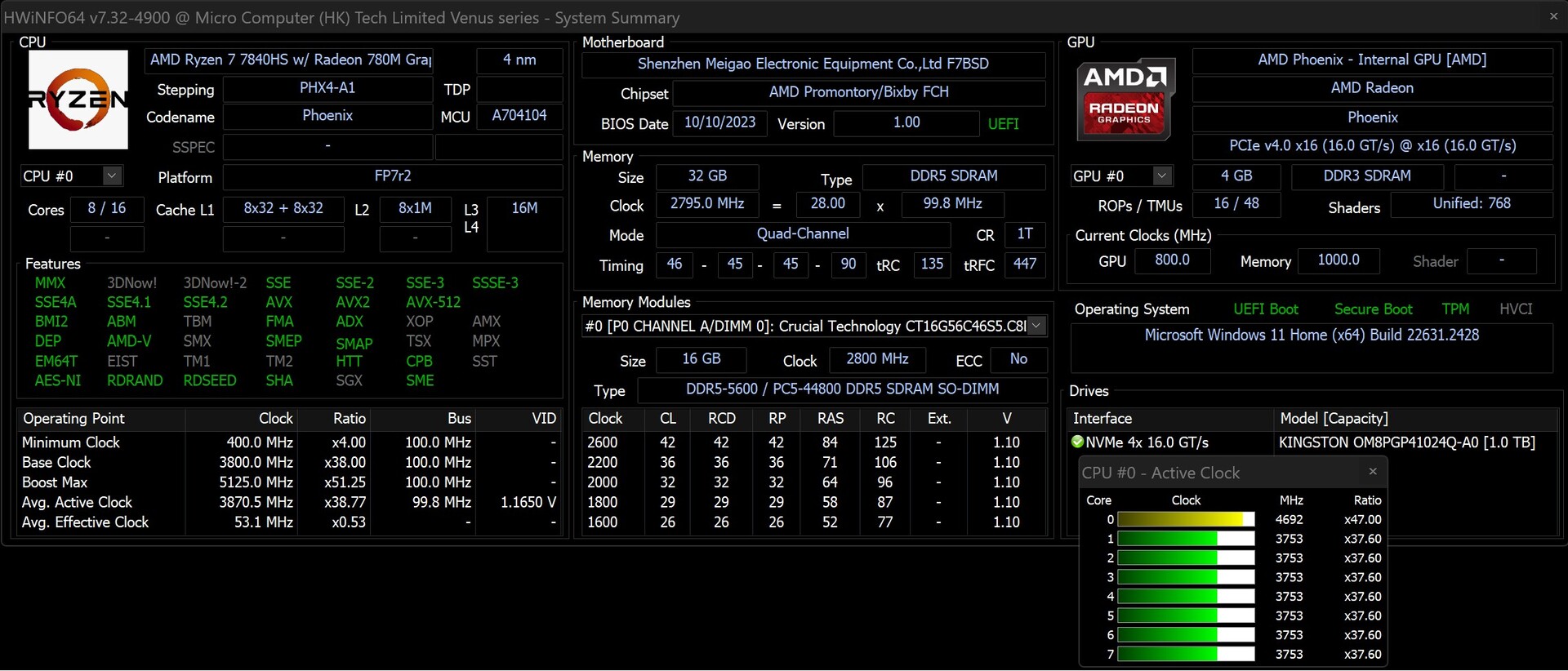
Task: Click the total Memory Size '32 GB'
Action: point(707,176)
